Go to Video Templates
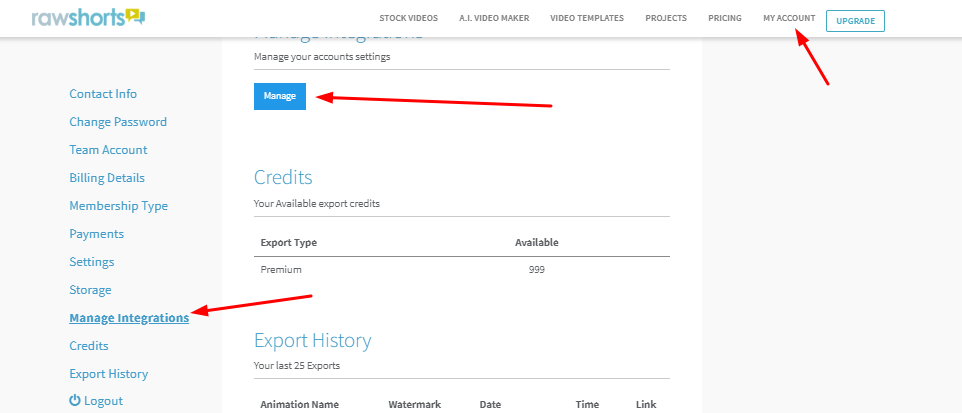This screenshot has height=413, width=962. point(587,18)
